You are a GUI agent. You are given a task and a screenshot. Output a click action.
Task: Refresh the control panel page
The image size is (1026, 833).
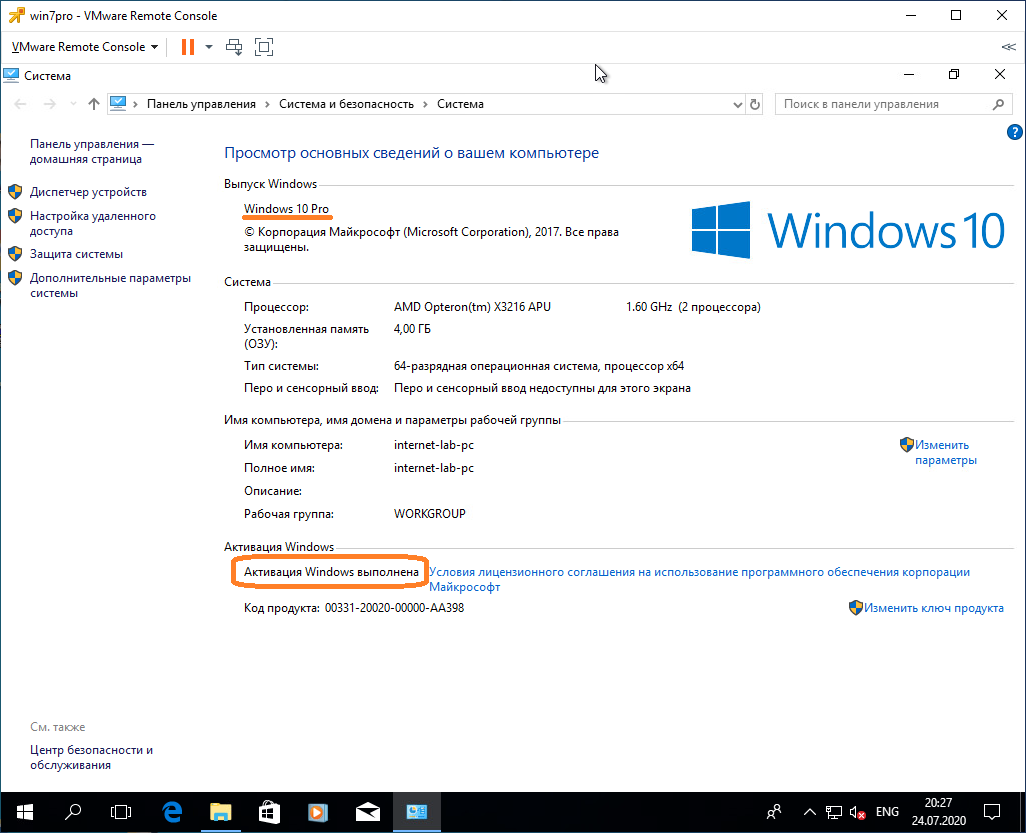(x=754, y=105)
